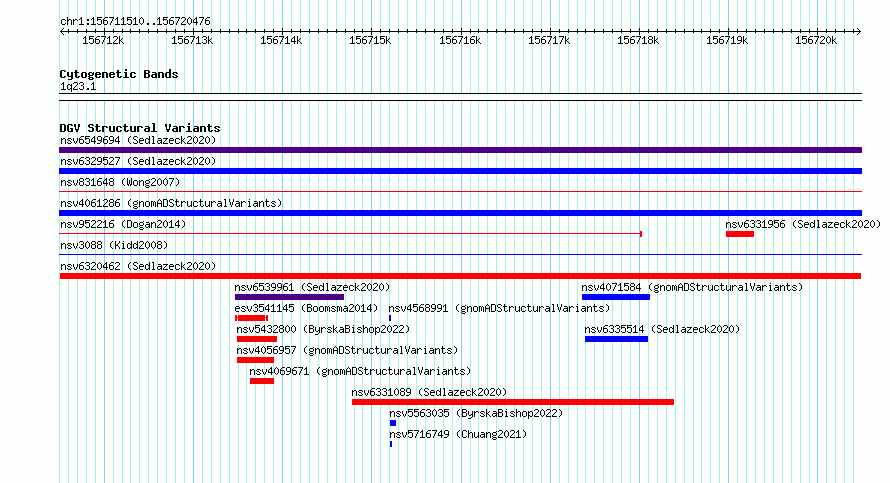Select the purple nsv6549694 variant bar
This screenshot has width=890, height=483.
click(460, 150)
